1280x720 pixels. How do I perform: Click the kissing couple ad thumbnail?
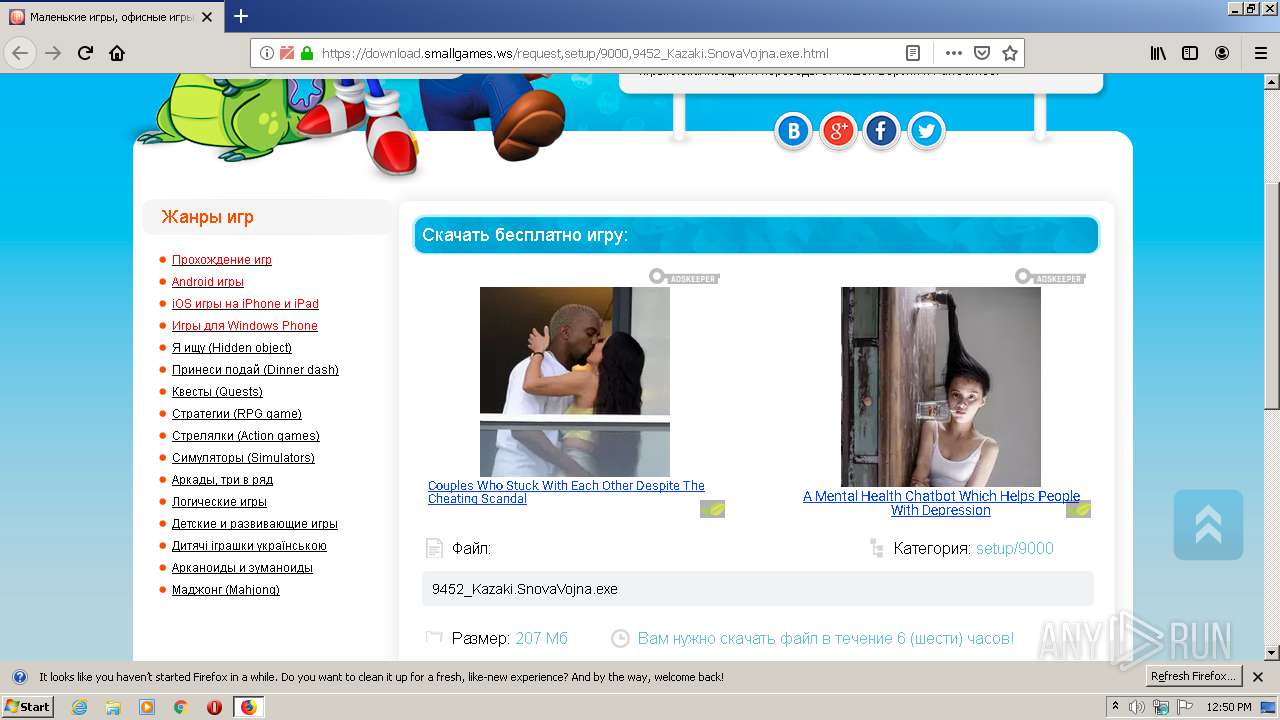click(575, 381)
